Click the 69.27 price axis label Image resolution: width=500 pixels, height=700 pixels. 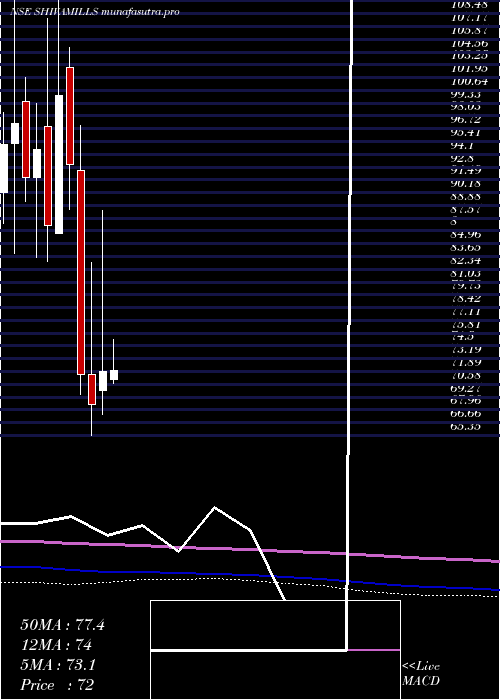pyautogui.click(x=467, y=388)
